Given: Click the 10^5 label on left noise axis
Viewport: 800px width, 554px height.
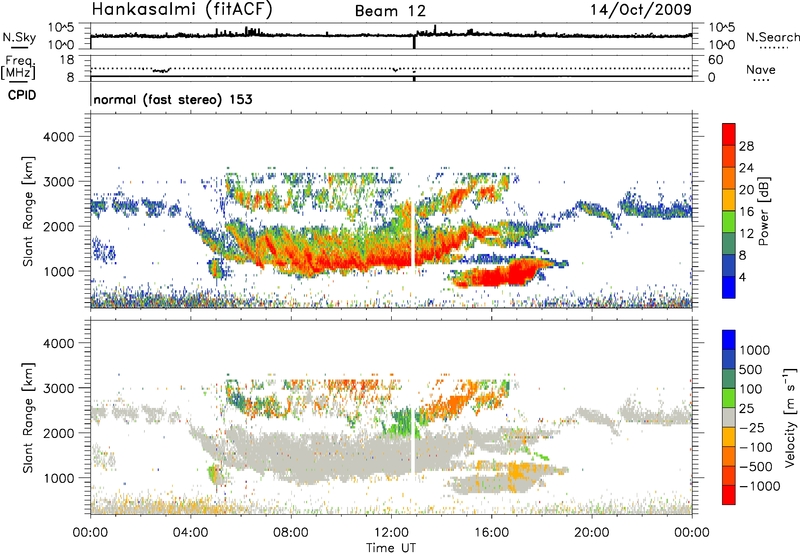Looking at the screenshot, I should [62, 28].
